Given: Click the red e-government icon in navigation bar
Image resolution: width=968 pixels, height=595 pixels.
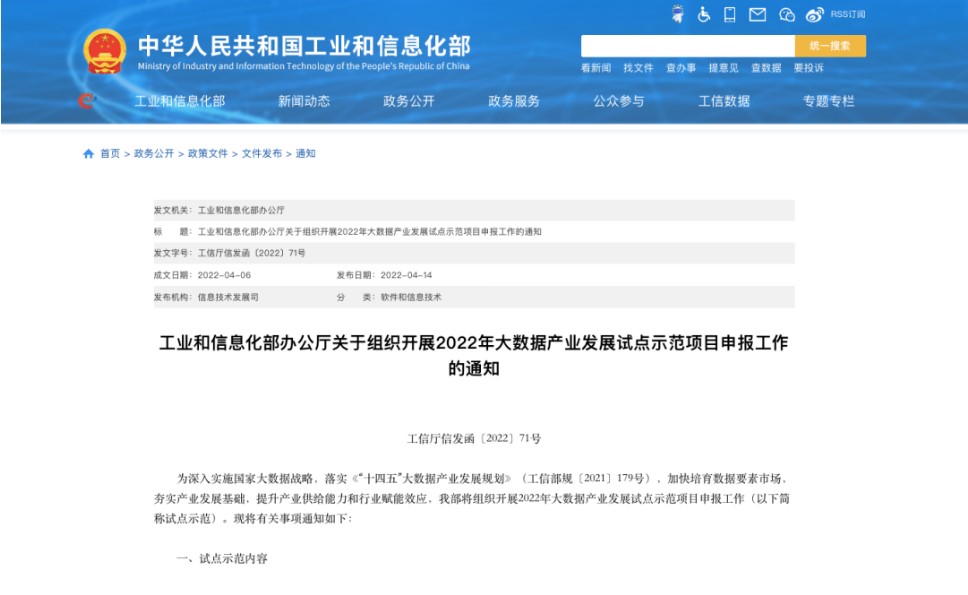Looking at the screenshot, I should [x=87, y=100].
